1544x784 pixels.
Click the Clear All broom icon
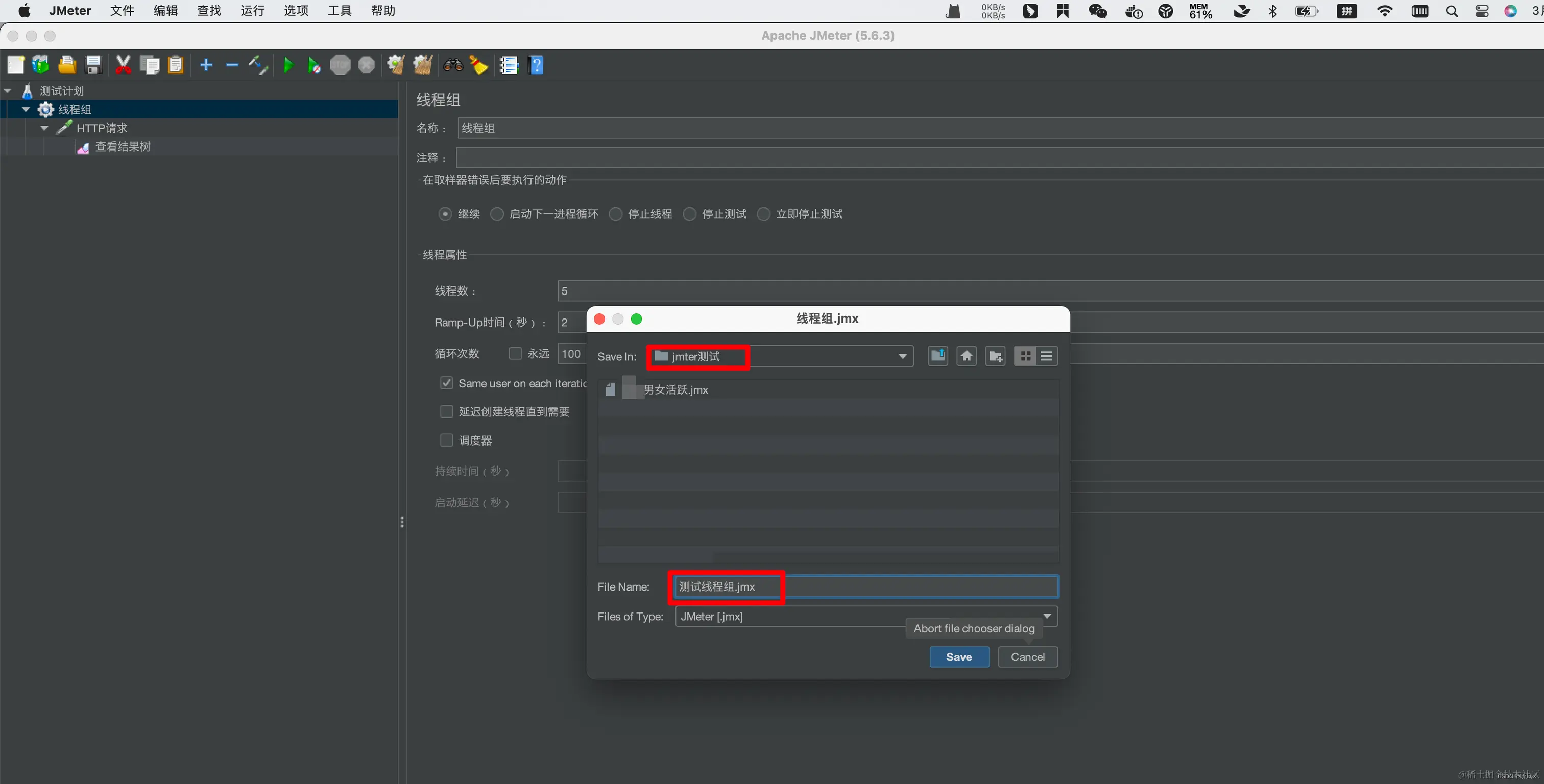tap(423, 65)
